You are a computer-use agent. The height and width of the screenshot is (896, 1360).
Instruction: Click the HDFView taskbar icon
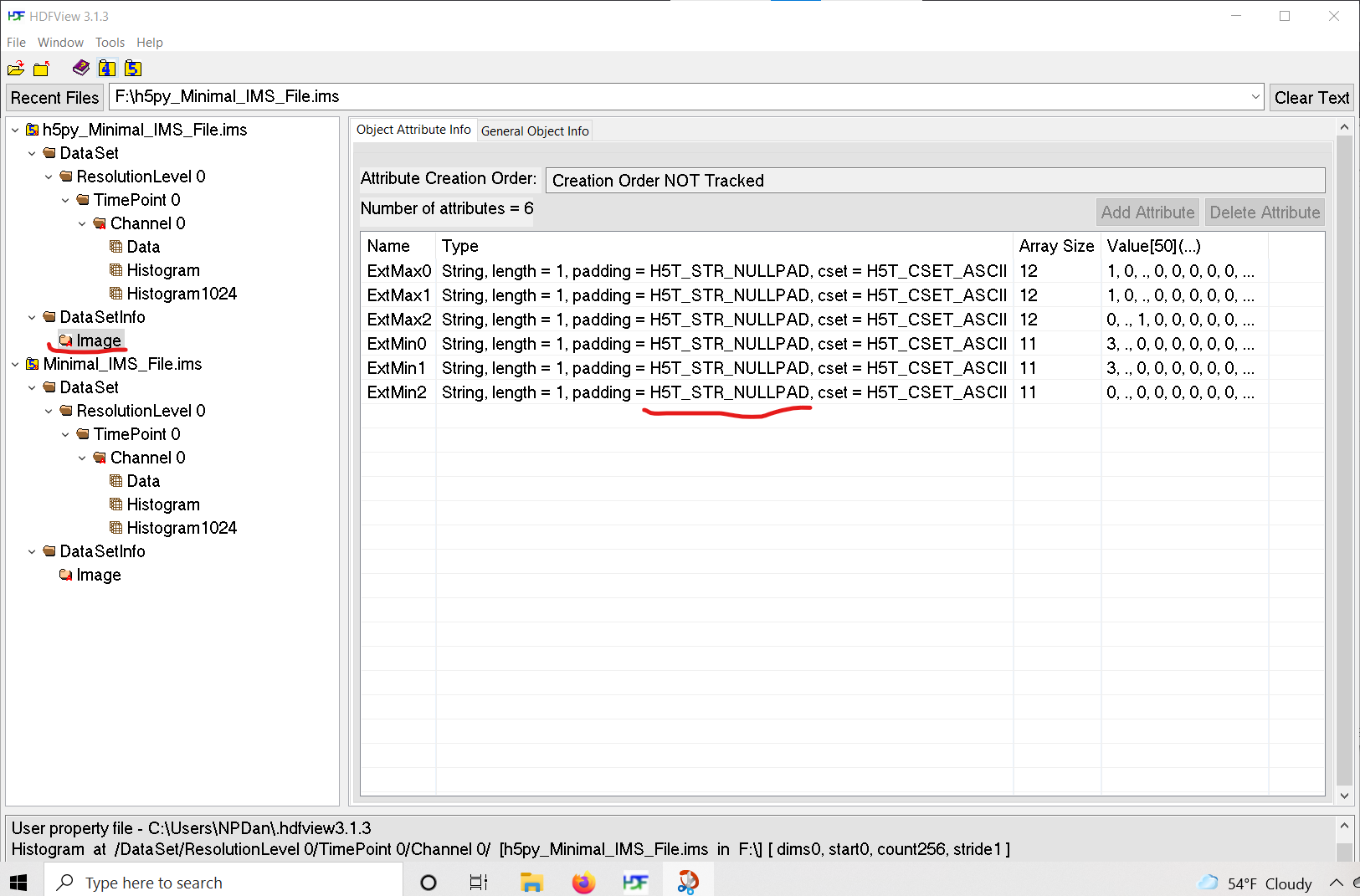click(x=635, y=883)
